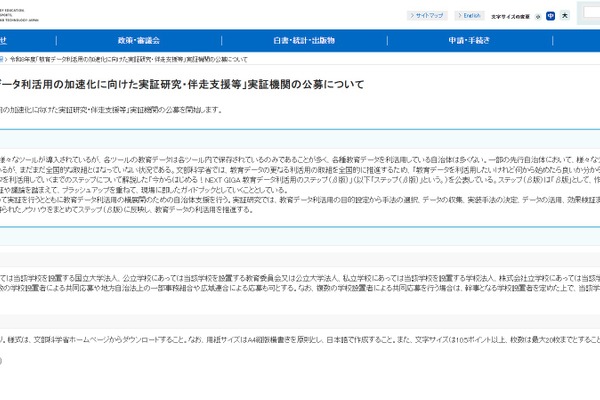Open the サイトマップ link
Viewport: 600px width, 400px height.
click(x=427, y=16)
